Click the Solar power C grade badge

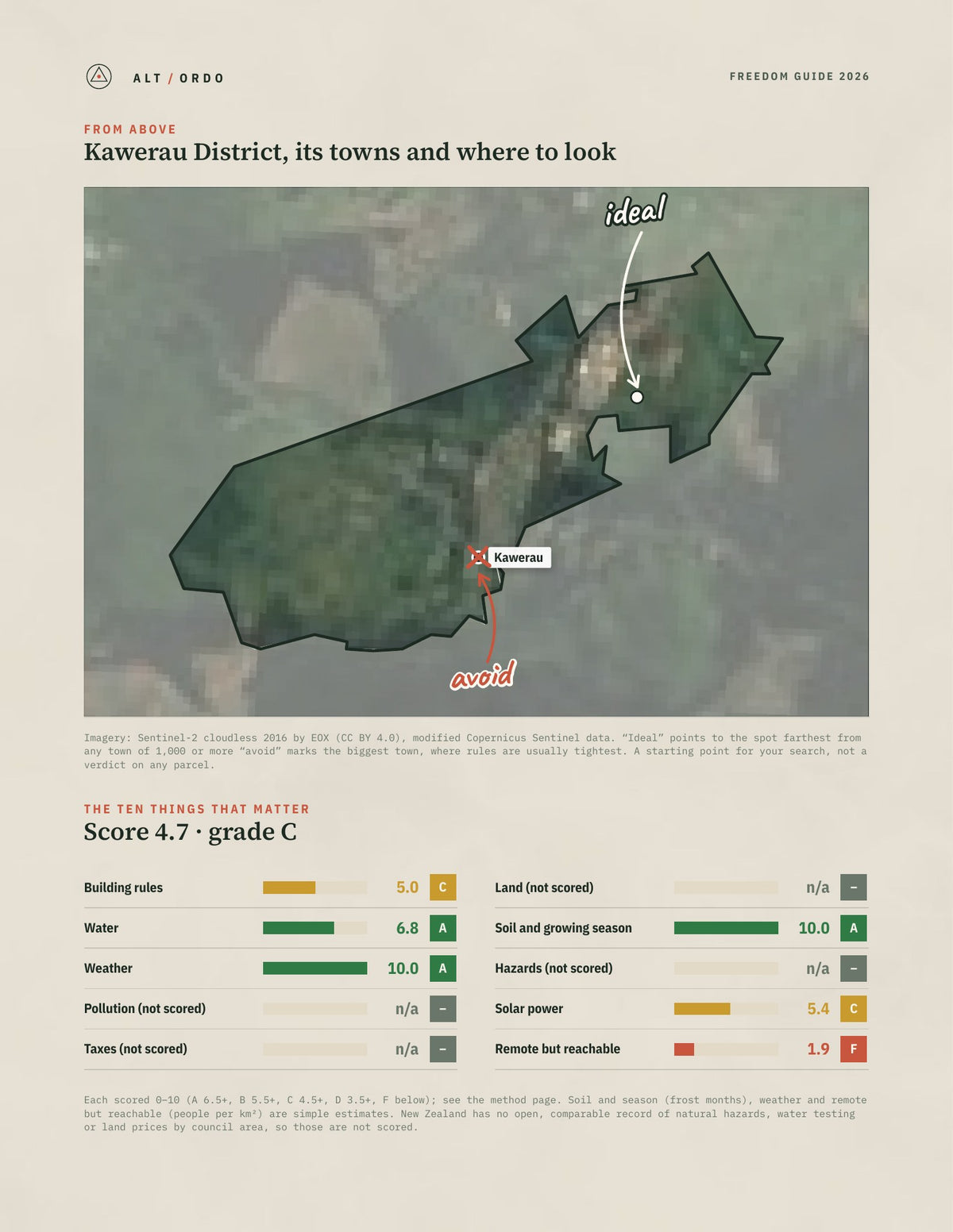click(854, 1009)
